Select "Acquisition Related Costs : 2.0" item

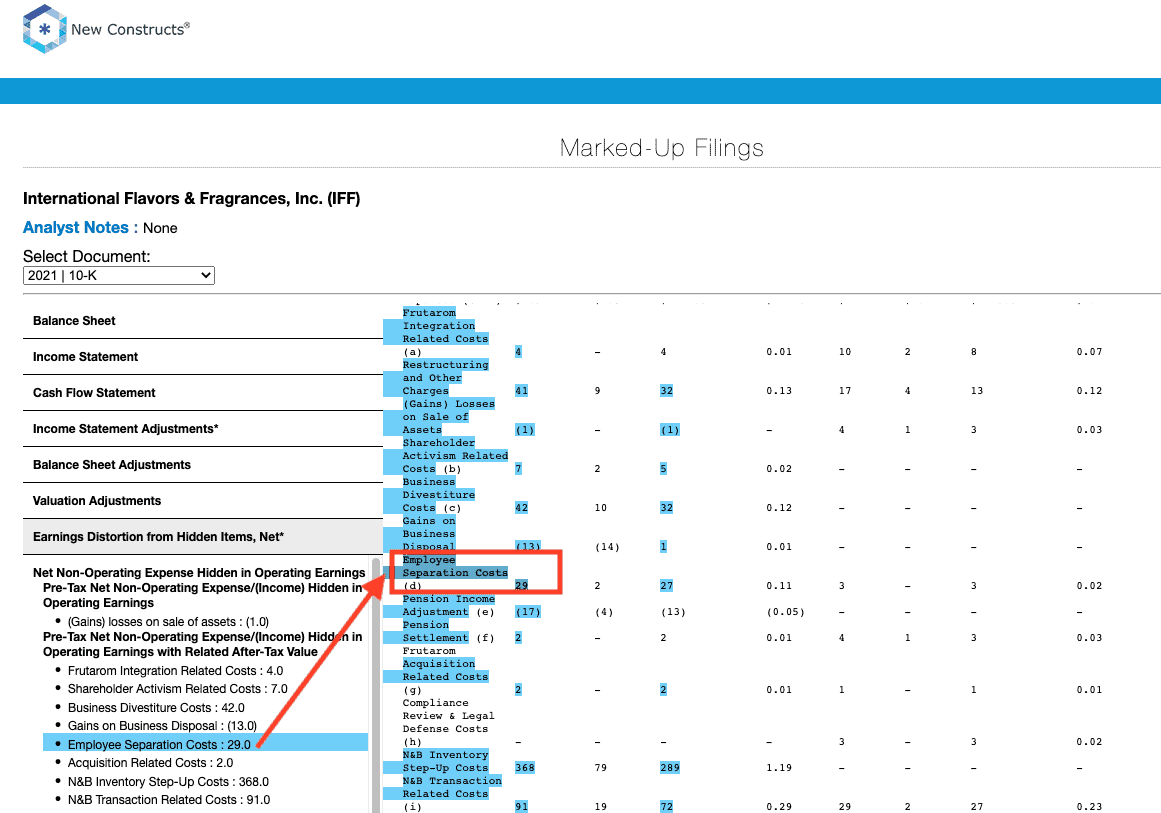coord(150,763)
